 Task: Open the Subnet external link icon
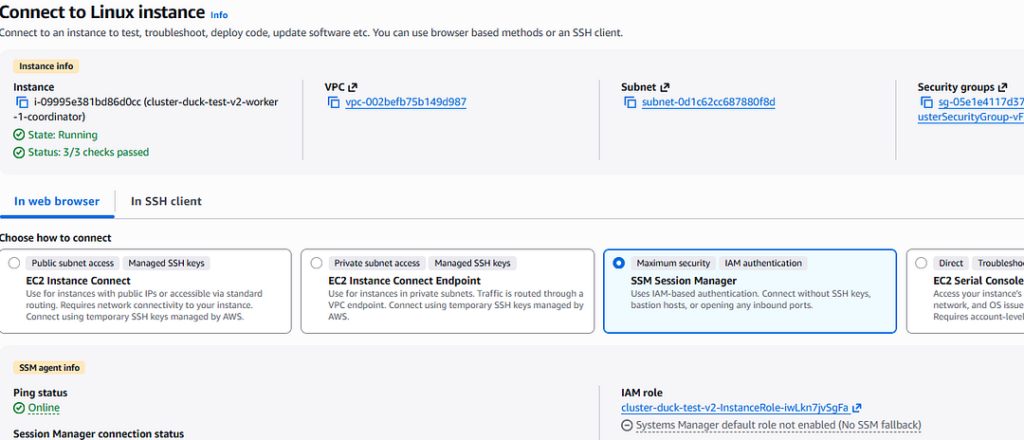click(x=665, y=87)
